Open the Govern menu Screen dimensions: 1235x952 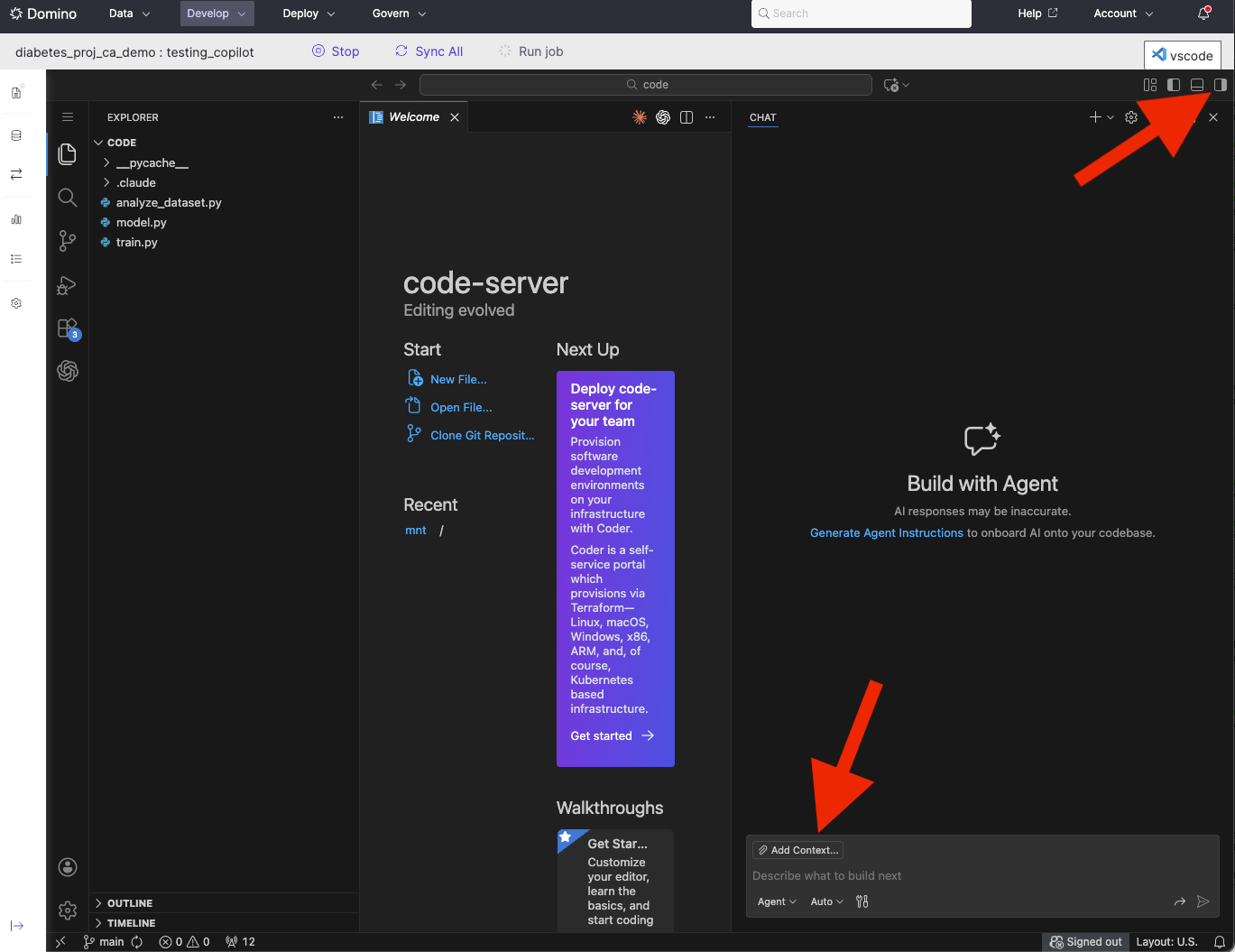point(399,14)
